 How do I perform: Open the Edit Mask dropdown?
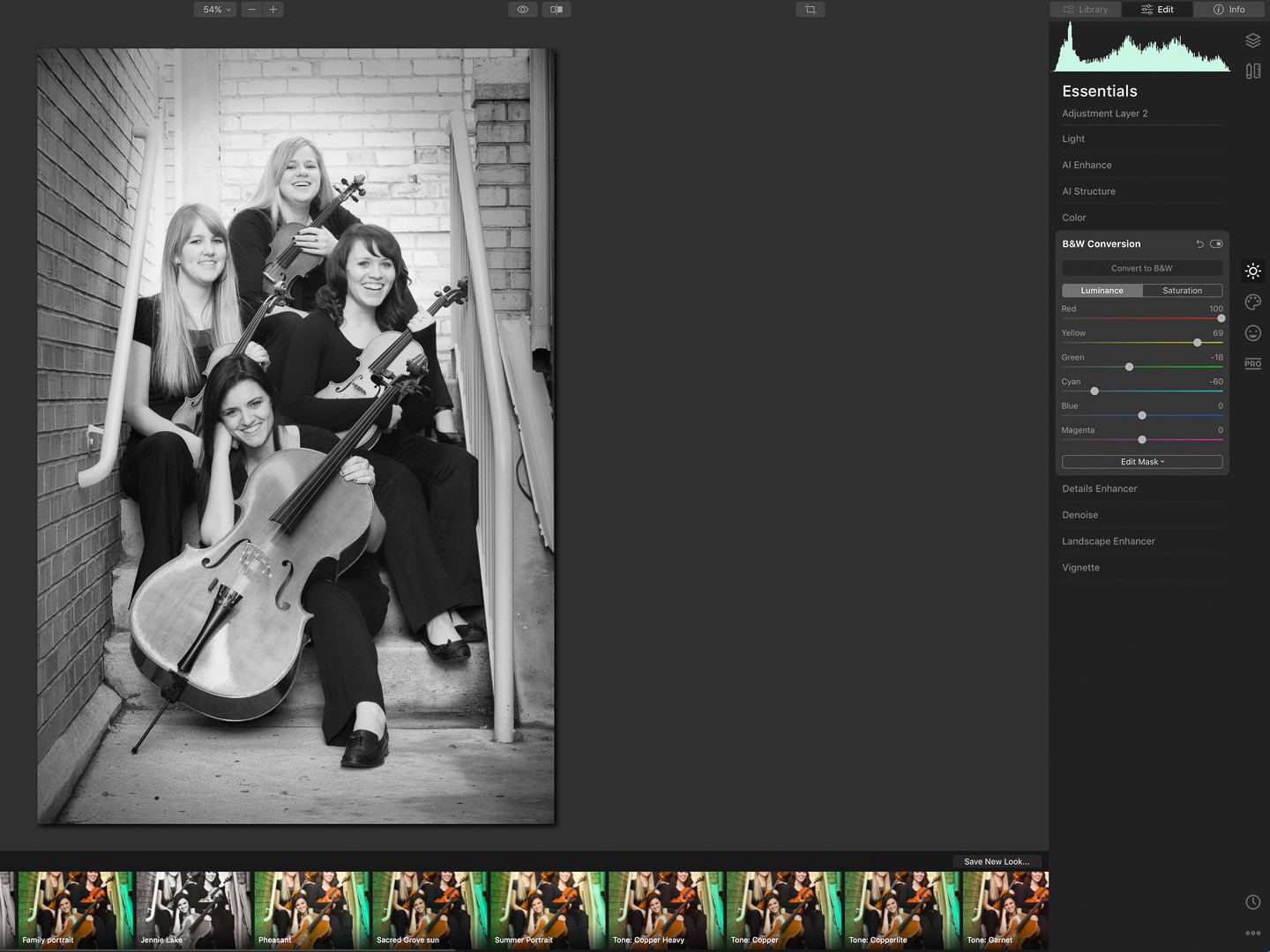1142,462
